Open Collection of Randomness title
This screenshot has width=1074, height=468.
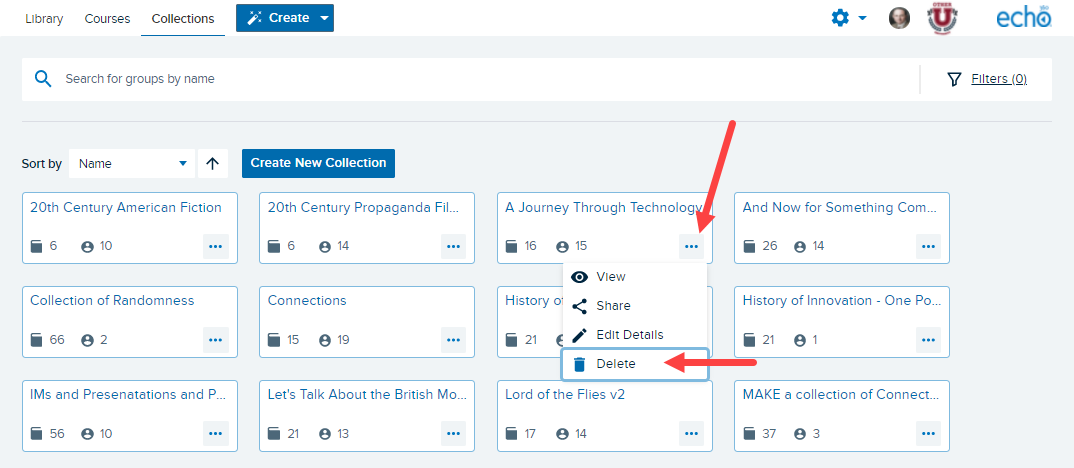pyautogui.click(x=112, y=301)
